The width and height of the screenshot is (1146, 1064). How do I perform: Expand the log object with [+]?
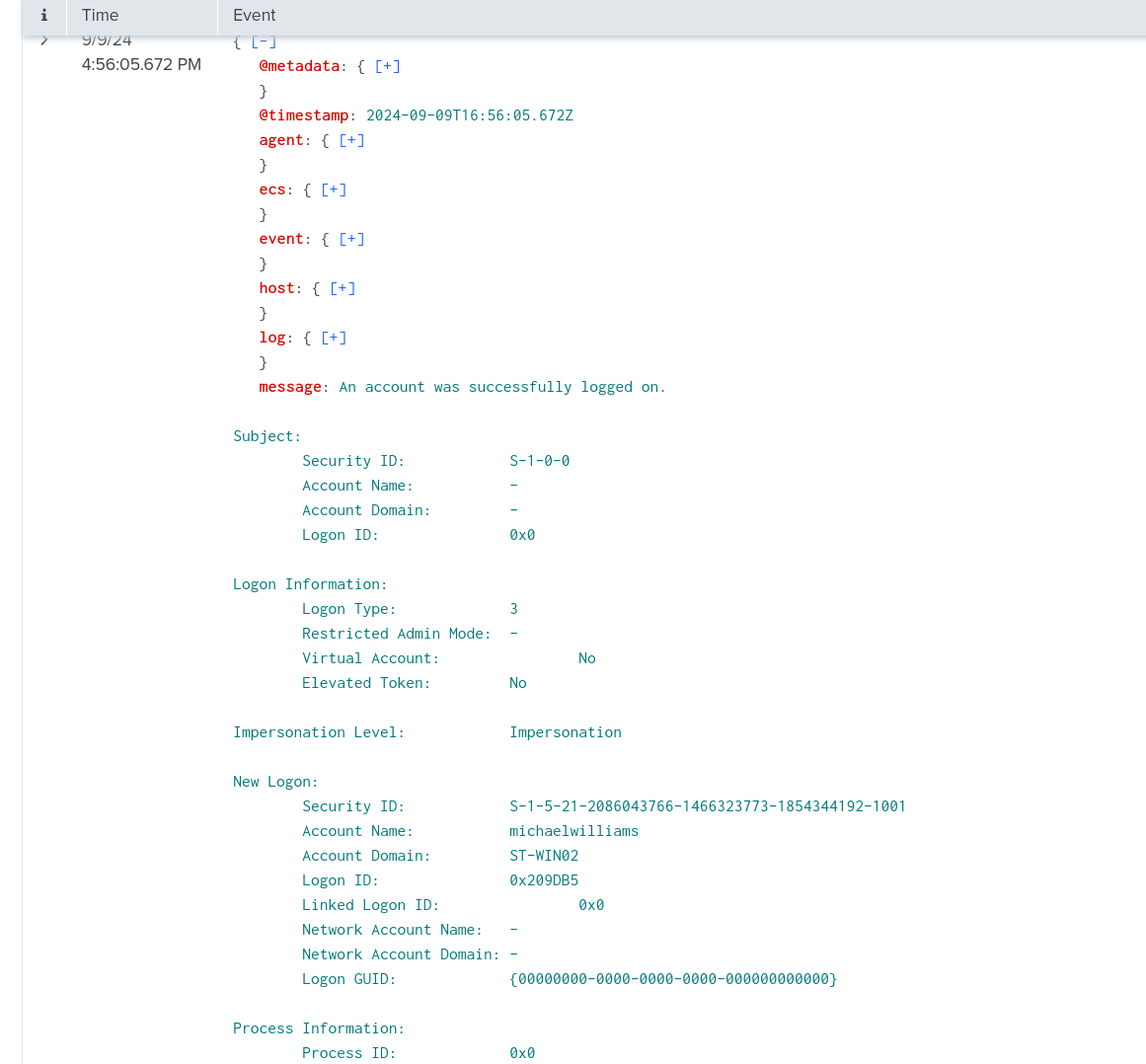[x=334, y=338]
